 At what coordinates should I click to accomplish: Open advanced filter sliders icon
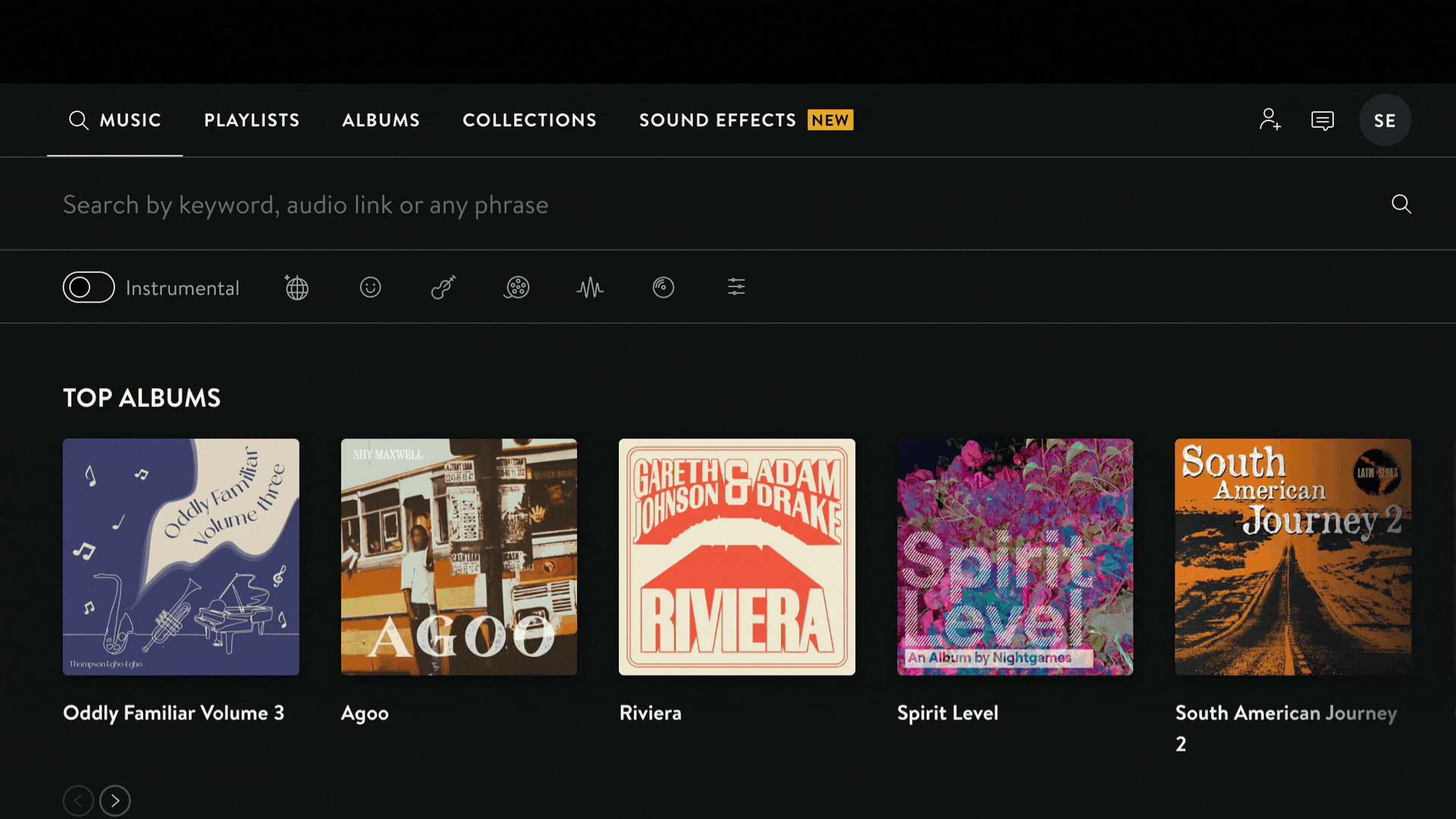point(736,287)
